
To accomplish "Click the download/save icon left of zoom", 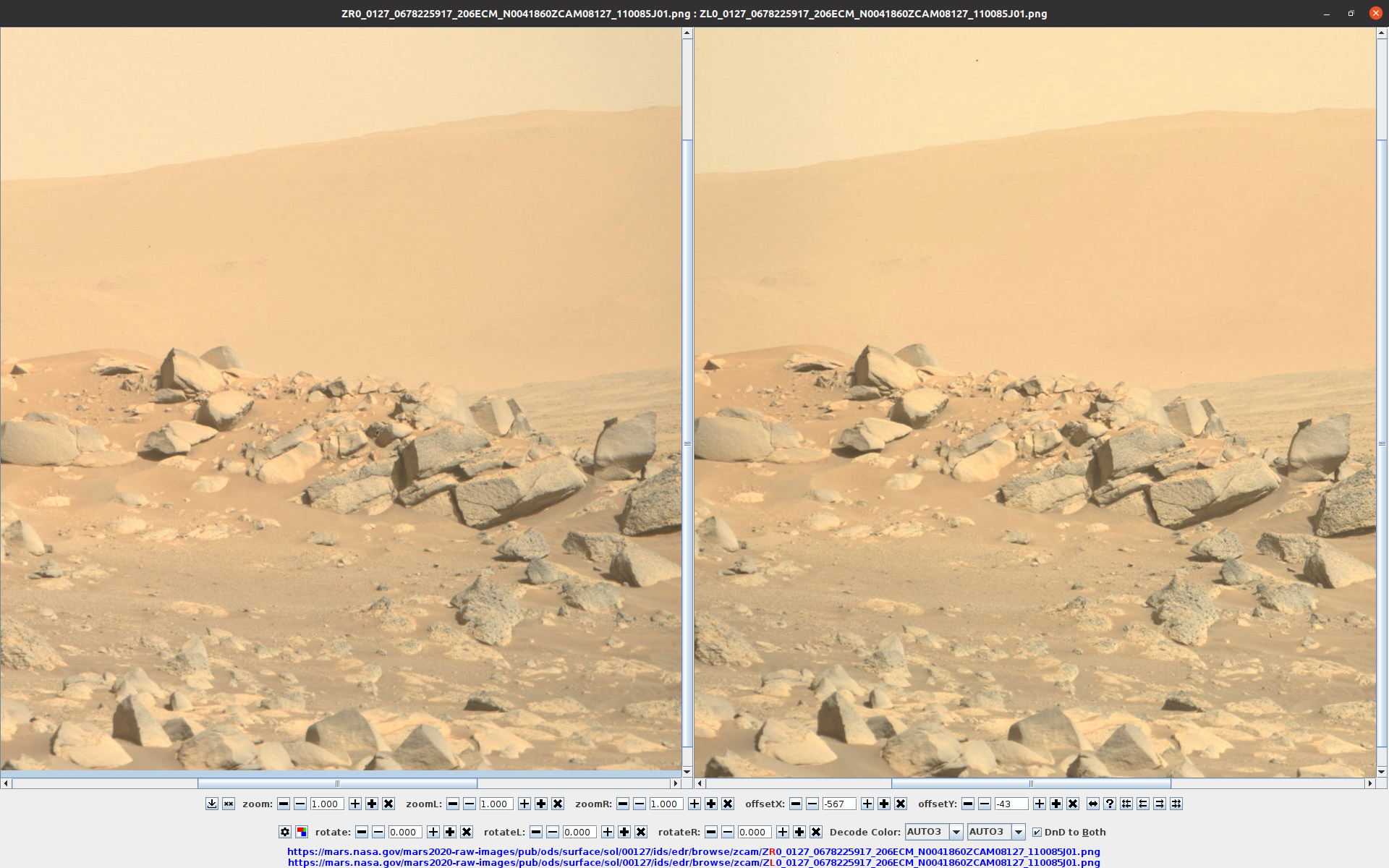I will click(211, 804).
